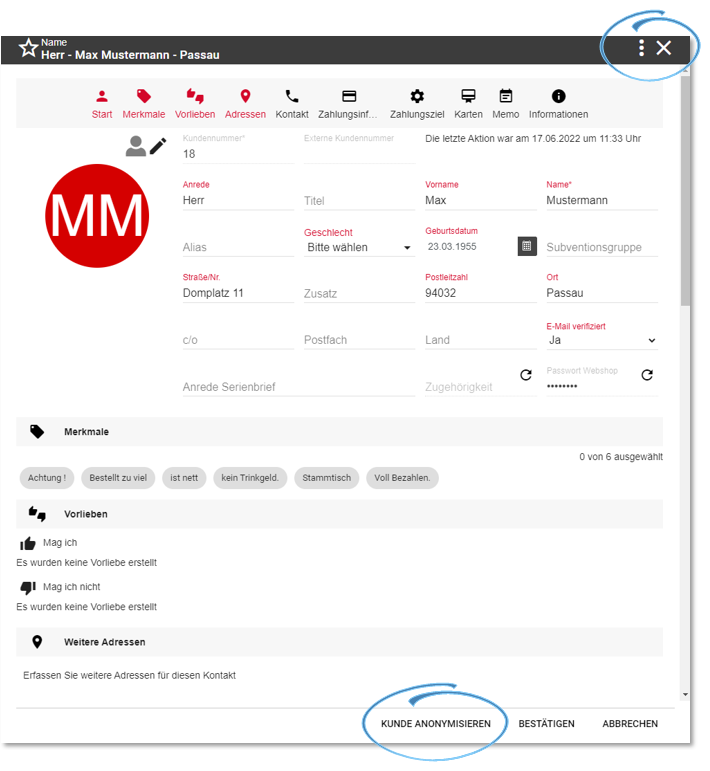The height and width of the screenshot is (771, 710).
Task: Click the Merkmale section tag icon
Action: (x=37, y=432)
